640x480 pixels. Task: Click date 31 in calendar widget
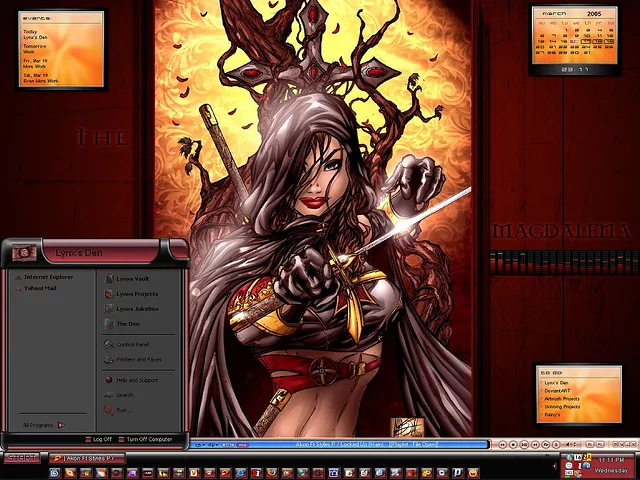587,53
